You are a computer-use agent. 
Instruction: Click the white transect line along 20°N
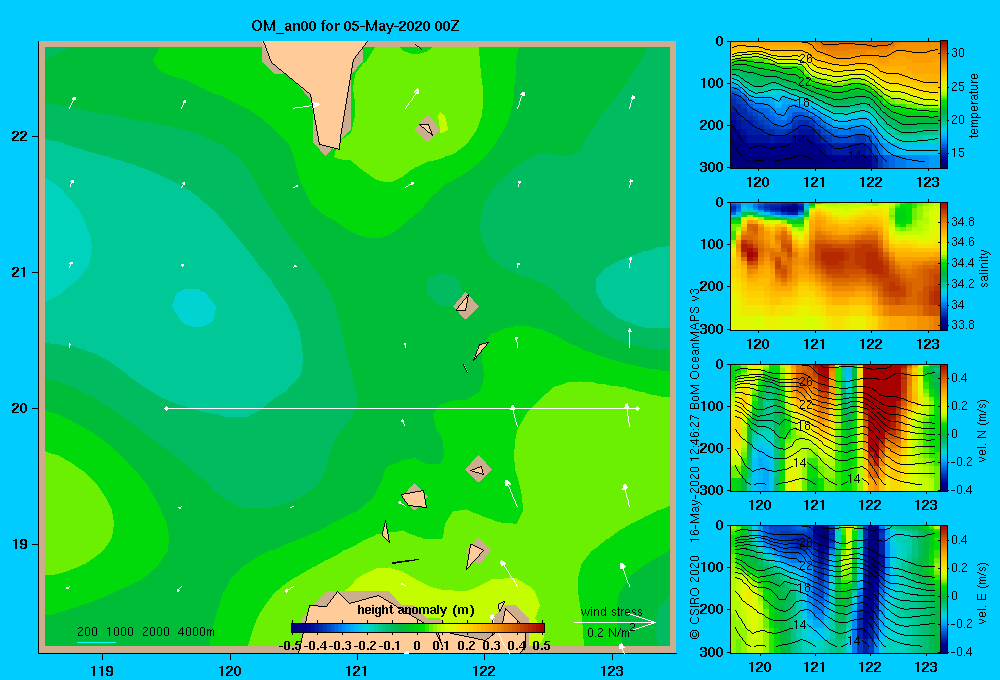tap(402, 408)
